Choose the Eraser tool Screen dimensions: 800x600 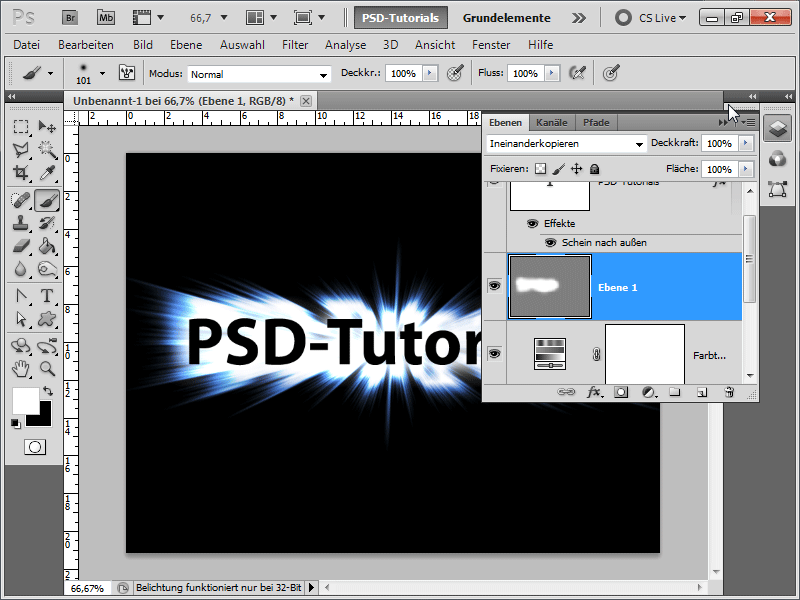point(20,246)
